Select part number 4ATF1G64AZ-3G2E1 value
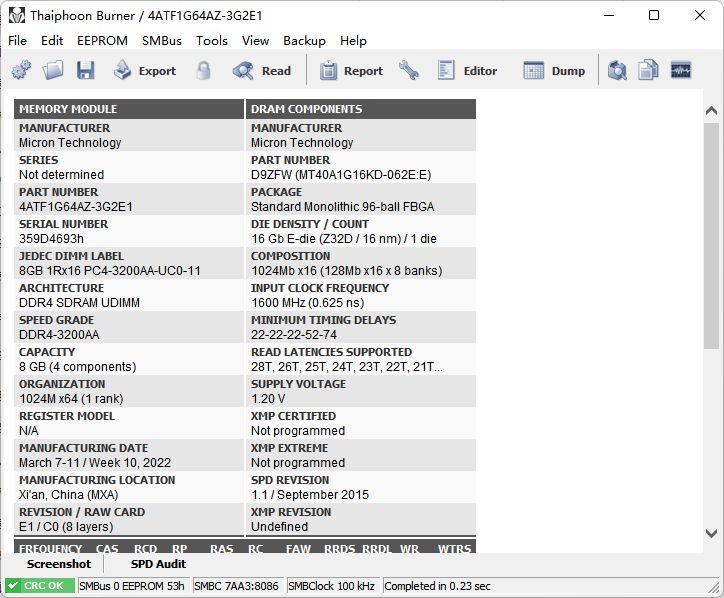 coord(76,206)
